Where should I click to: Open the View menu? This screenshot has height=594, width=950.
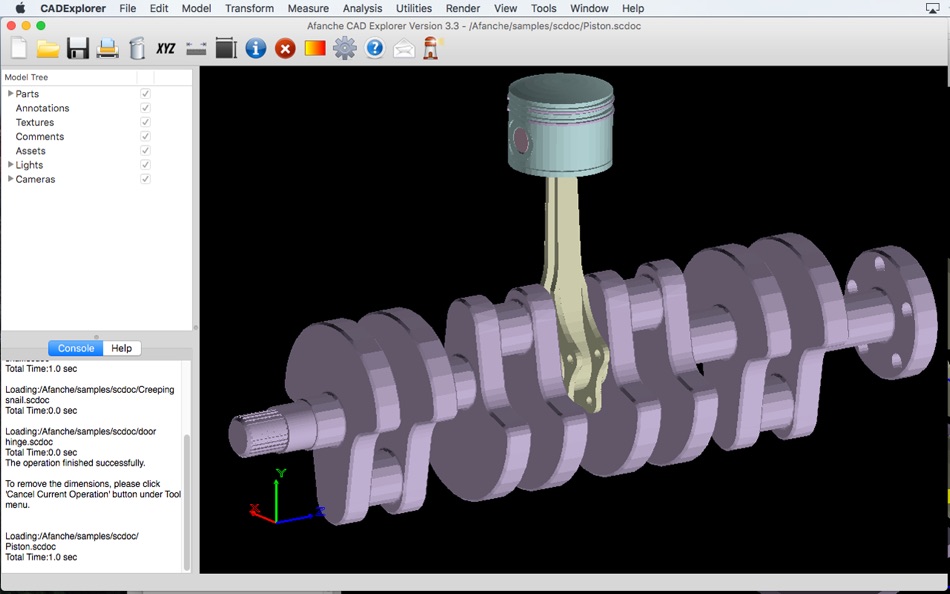pyautogui.click(x=505, y=8)
